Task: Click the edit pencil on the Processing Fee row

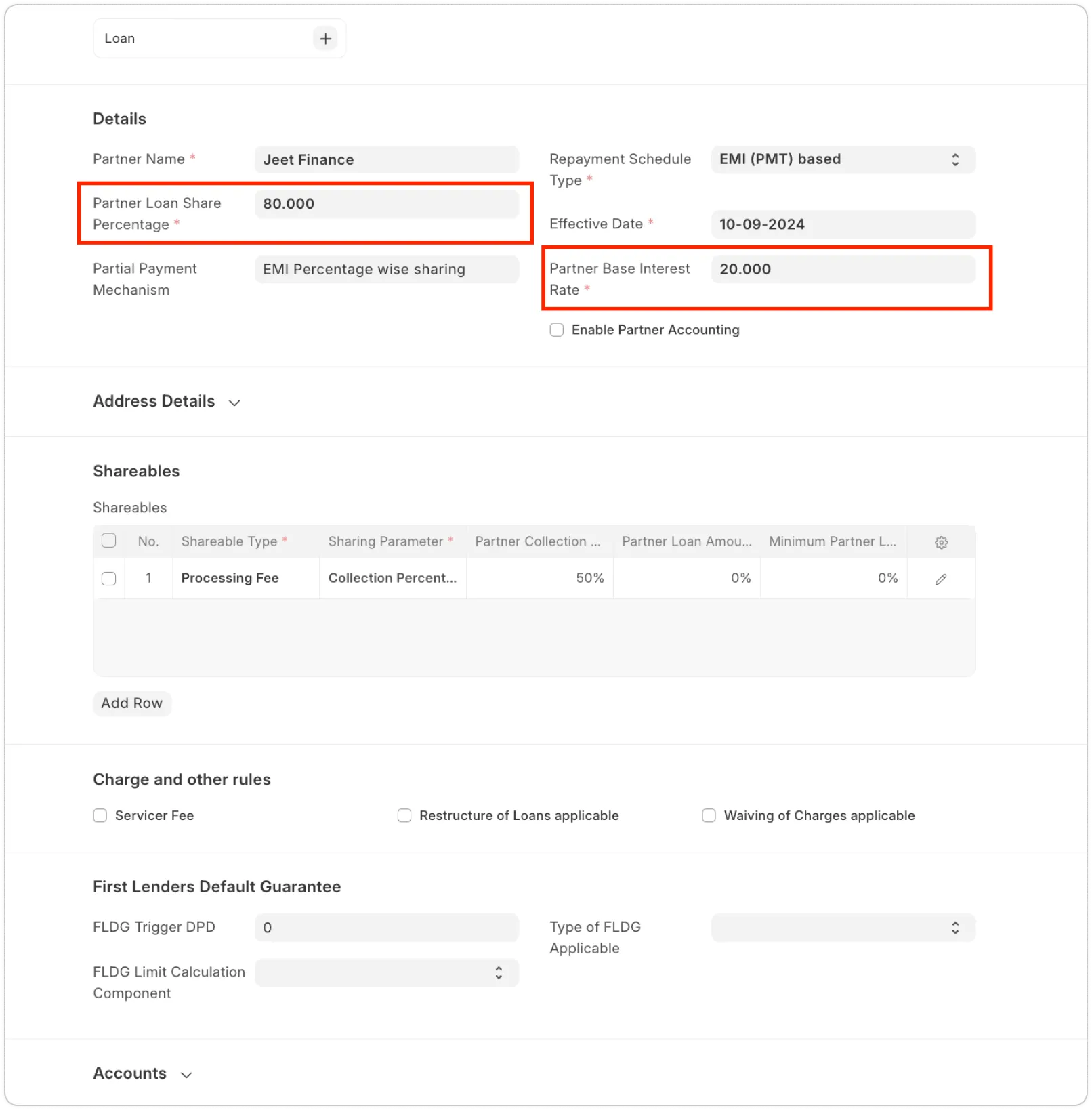Action: coord(940,578)
